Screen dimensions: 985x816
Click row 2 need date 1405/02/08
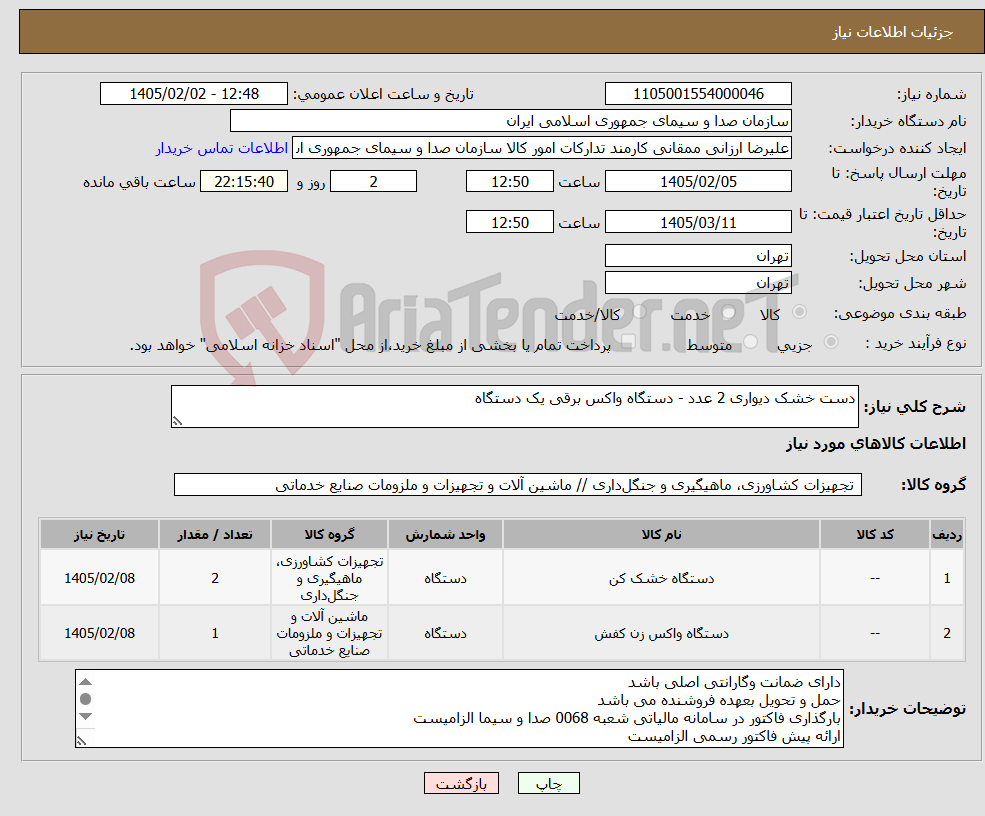tap(99, 633)
